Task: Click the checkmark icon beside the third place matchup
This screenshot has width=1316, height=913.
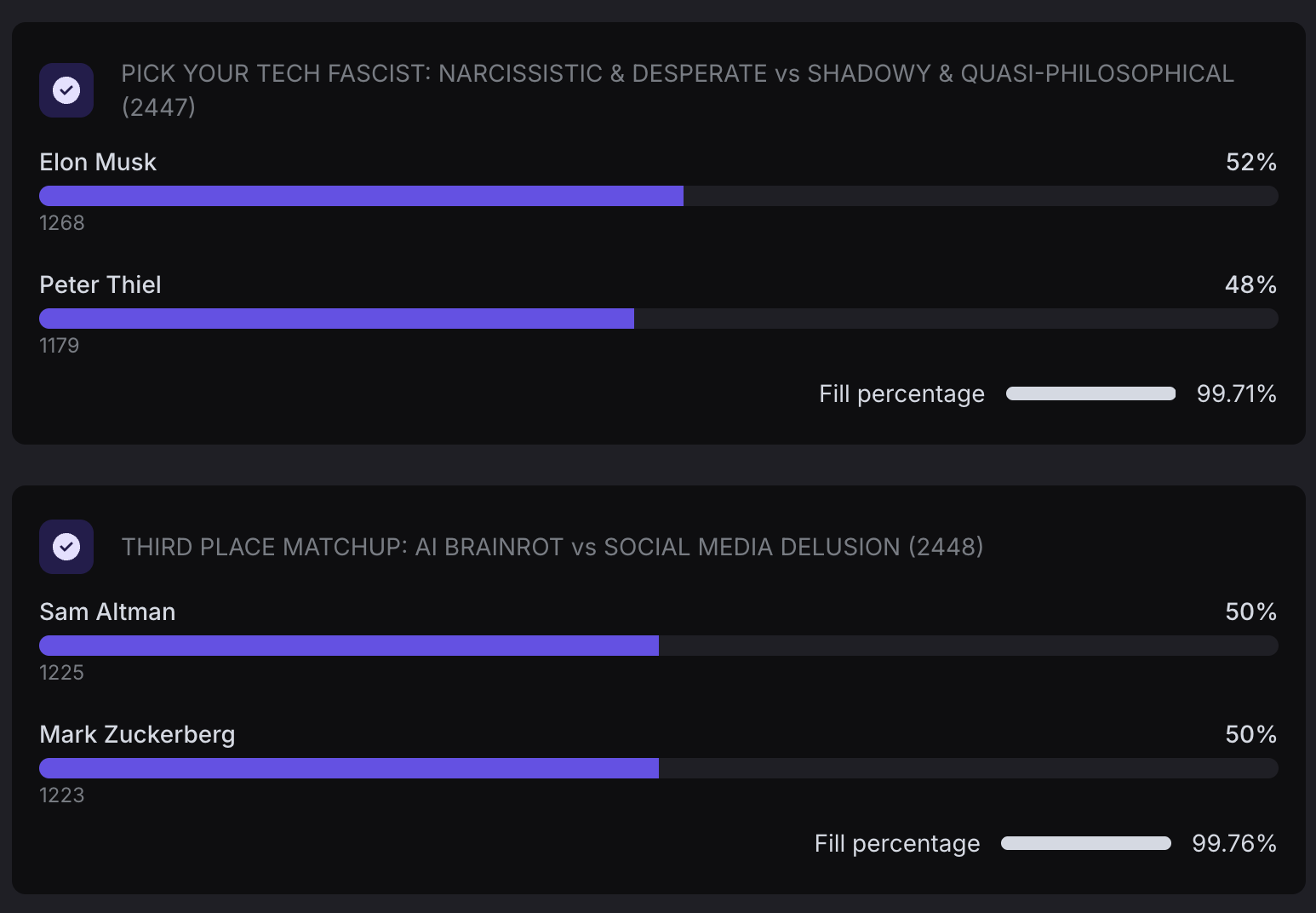Action: pos(66,547)
